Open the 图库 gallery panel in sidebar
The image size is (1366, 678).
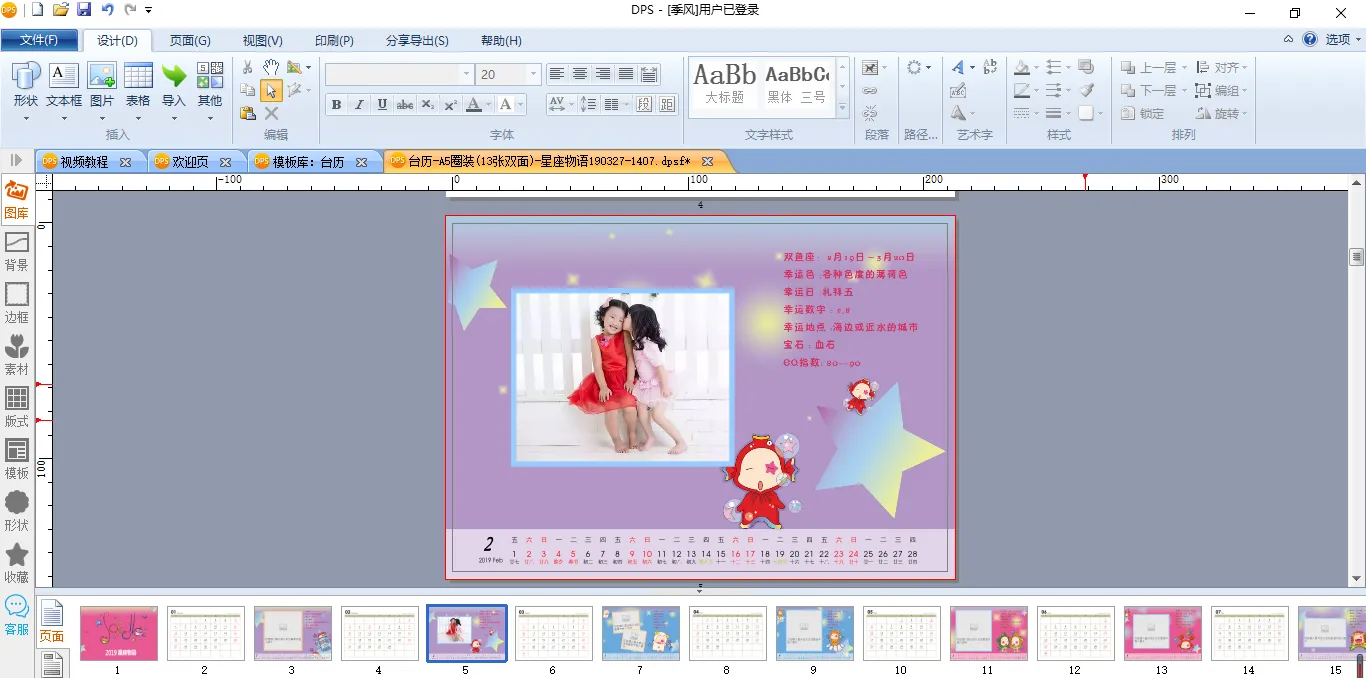(16, 199)
